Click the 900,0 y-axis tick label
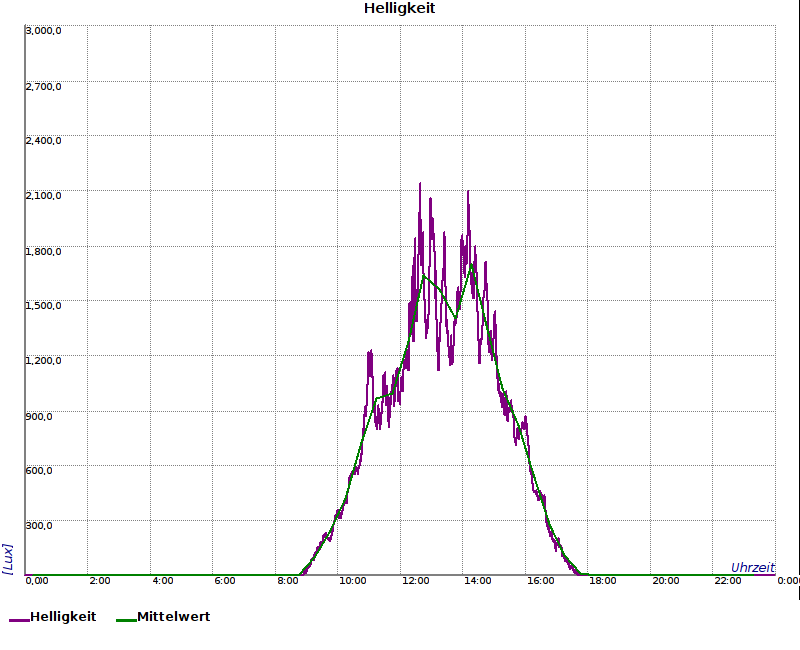Screen dimensions: 800x650 [x=39, y=415]
